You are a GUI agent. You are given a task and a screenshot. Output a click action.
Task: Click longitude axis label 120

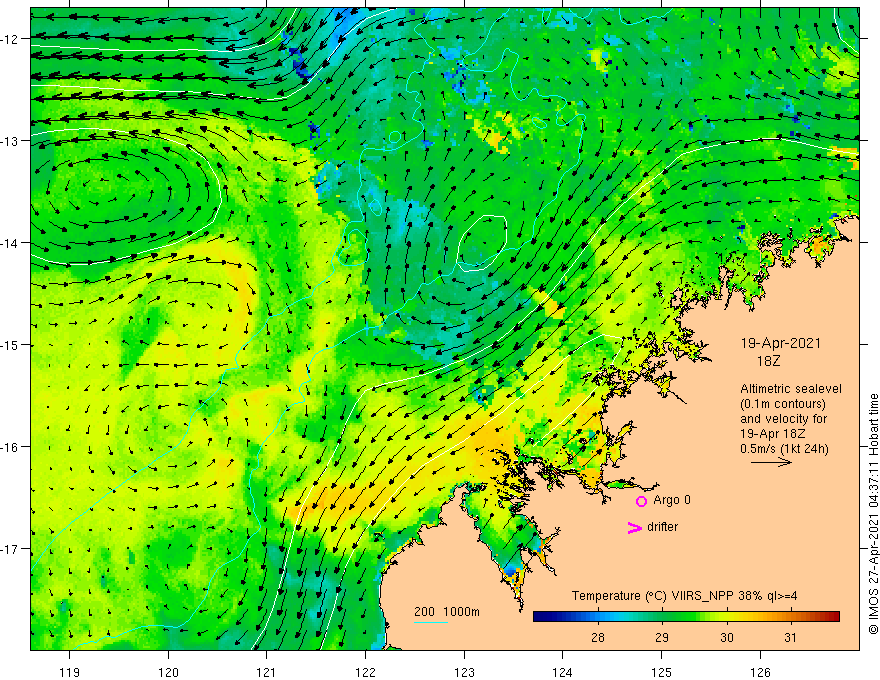[x=168, y=672]
